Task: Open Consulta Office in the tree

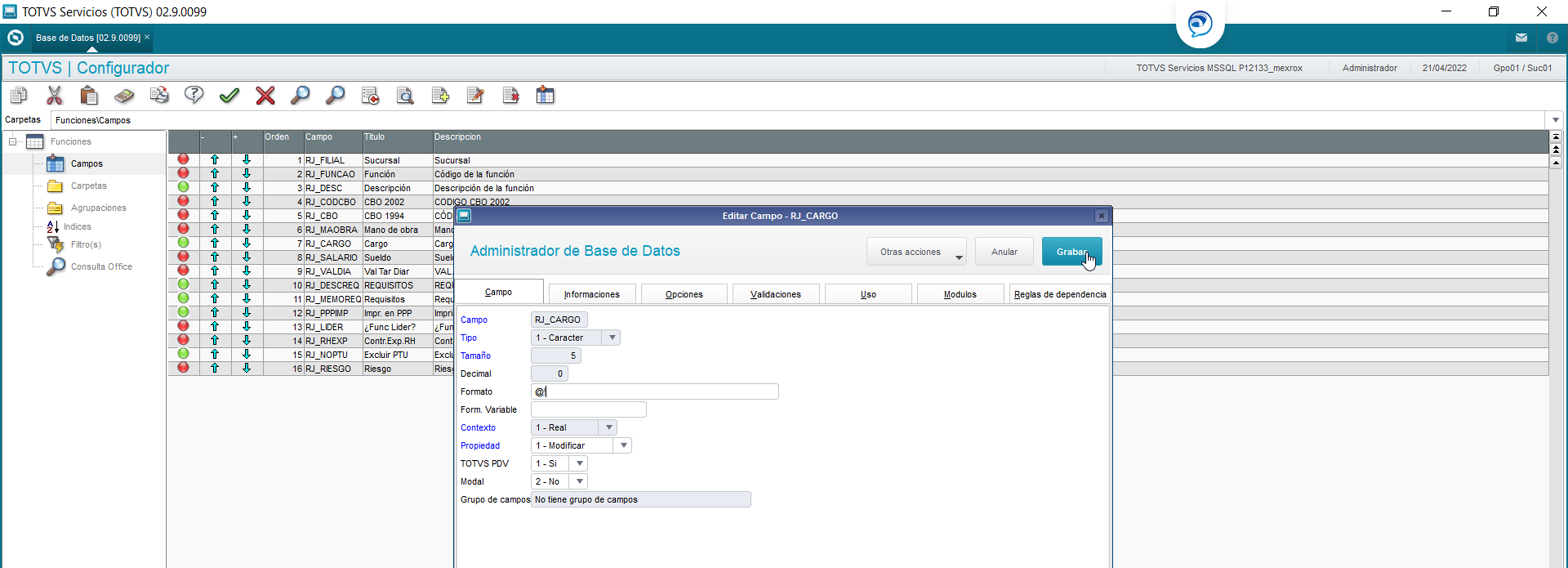Action: coord(101,267)
